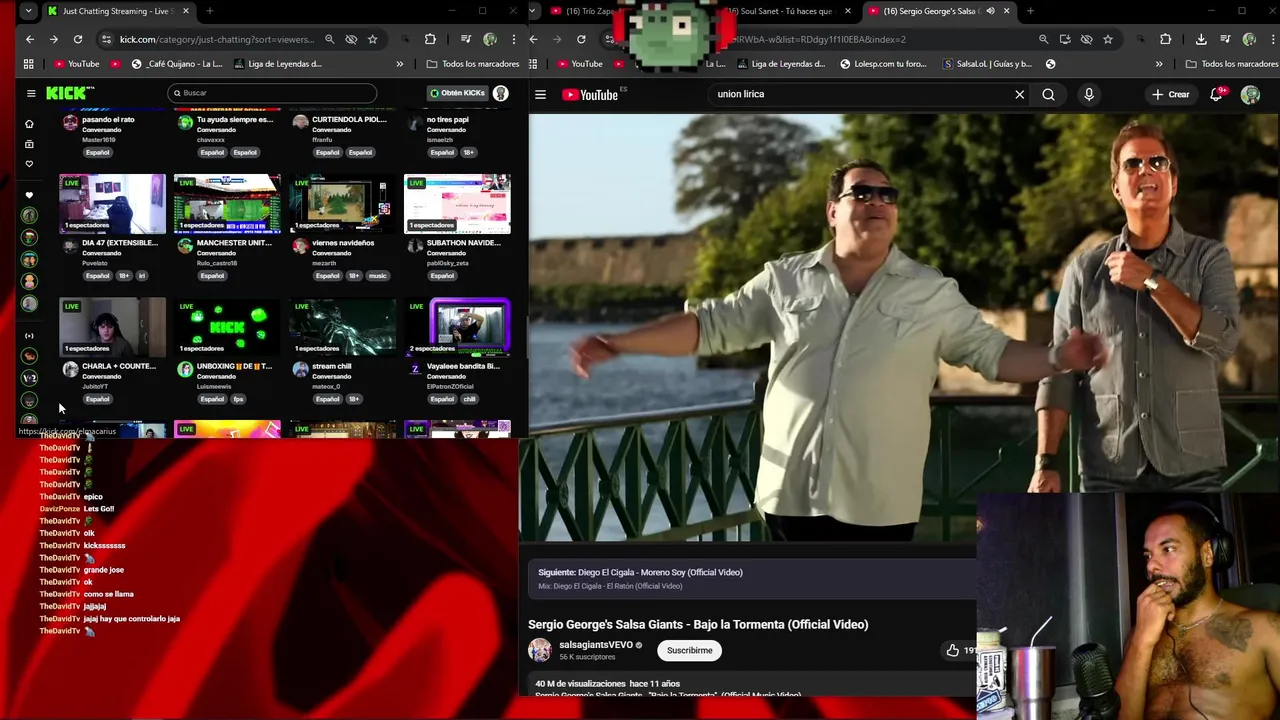The height and width of the screenshot is (720, 1280).
Task: Click the Obtén KICKs button
Action: point(457,93)
